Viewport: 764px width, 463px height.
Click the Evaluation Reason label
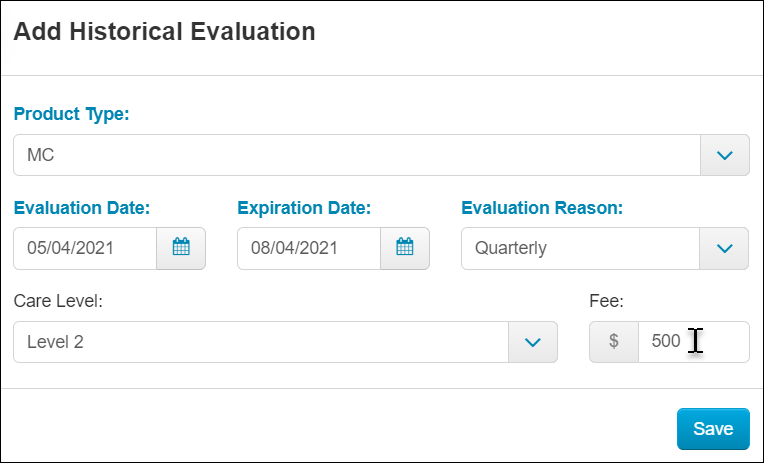[542, 208]
